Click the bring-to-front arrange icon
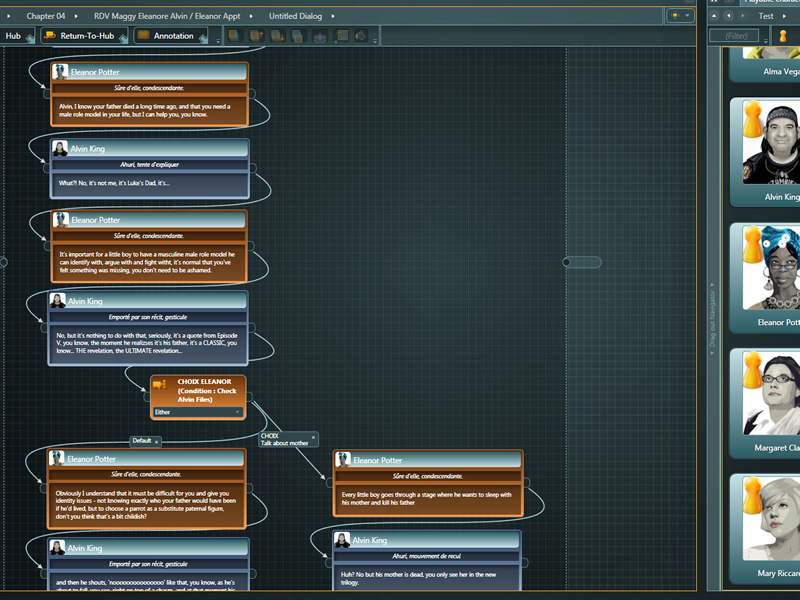The height and width of the screenshot is (600, 800). click(234, 36)
